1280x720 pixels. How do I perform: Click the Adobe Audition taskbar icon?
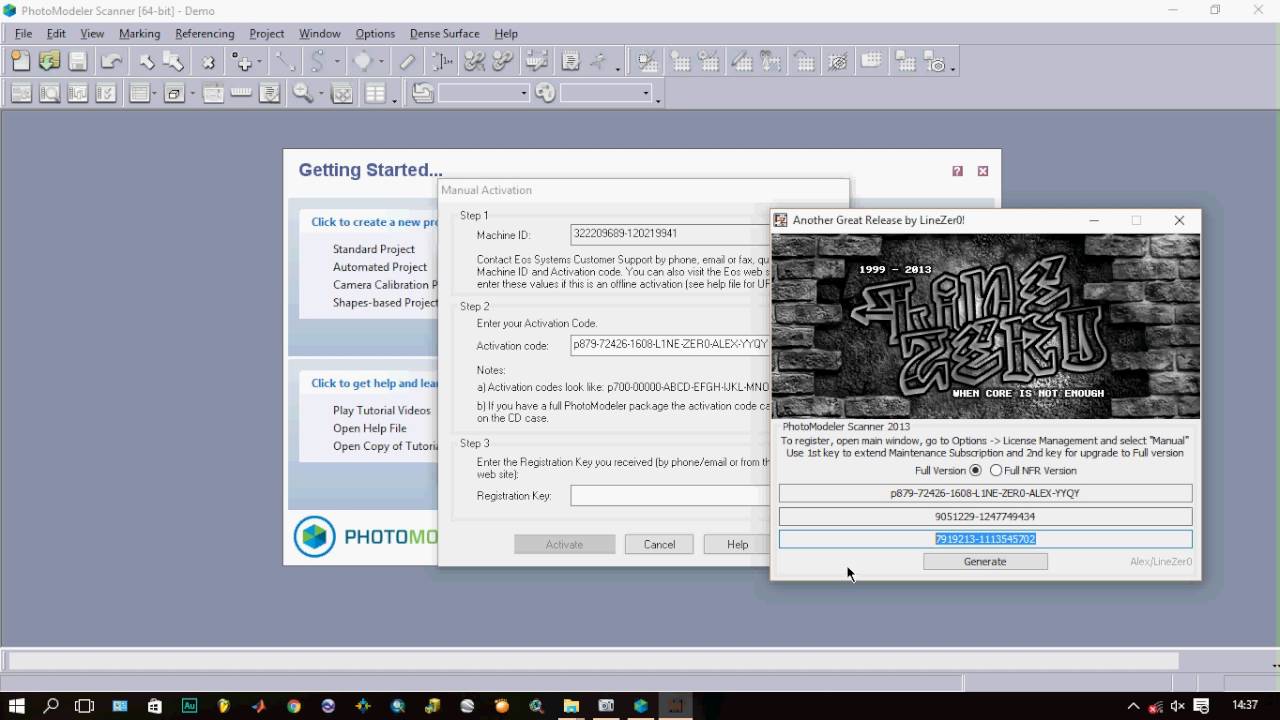pyautogui.click(x=189, y=706)
